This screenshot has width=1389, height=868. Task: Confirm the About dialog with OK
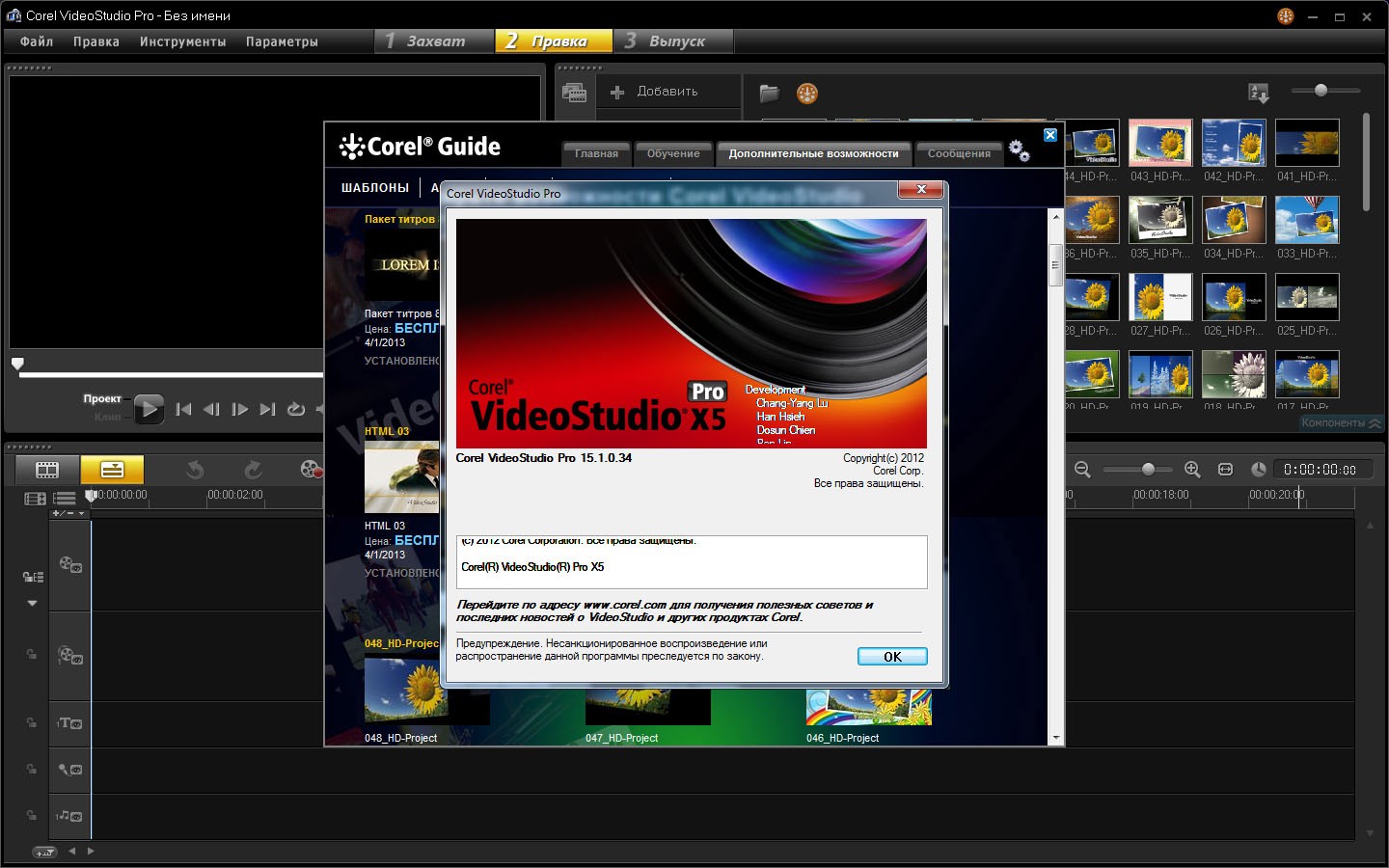[x=892, y=657]
